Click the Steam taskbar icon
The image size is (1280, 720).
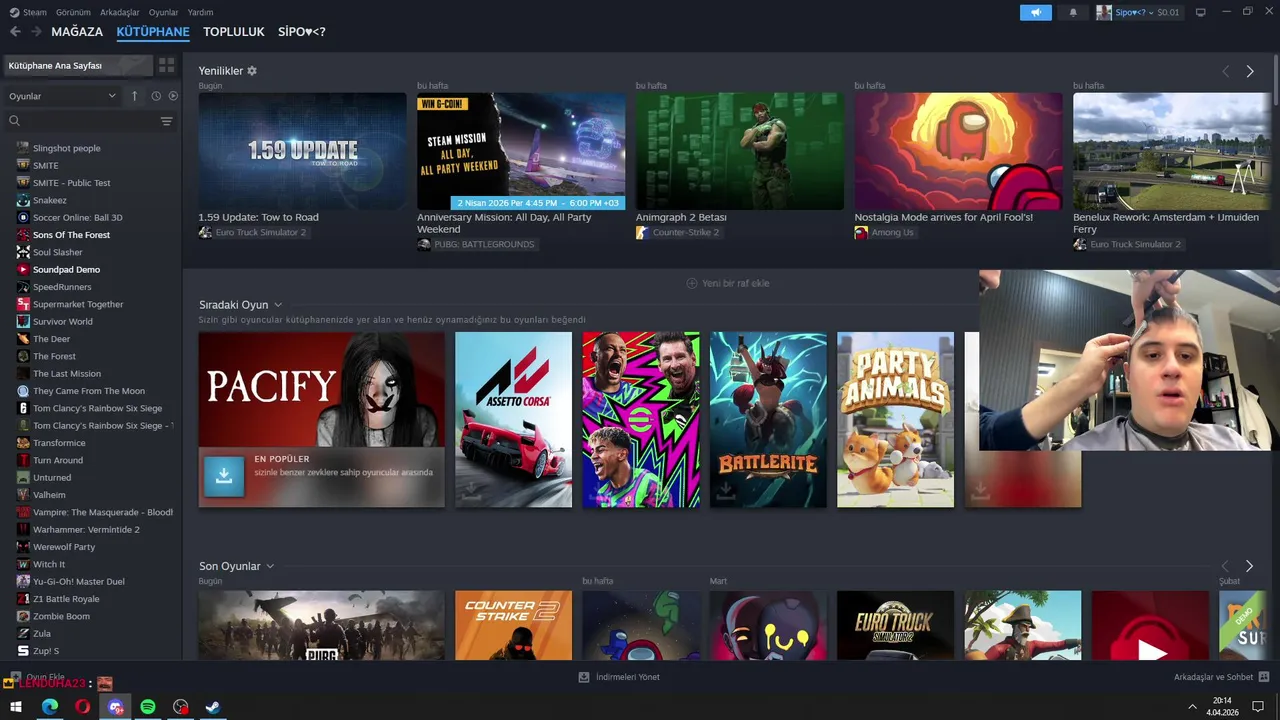[x=213, y=707]
